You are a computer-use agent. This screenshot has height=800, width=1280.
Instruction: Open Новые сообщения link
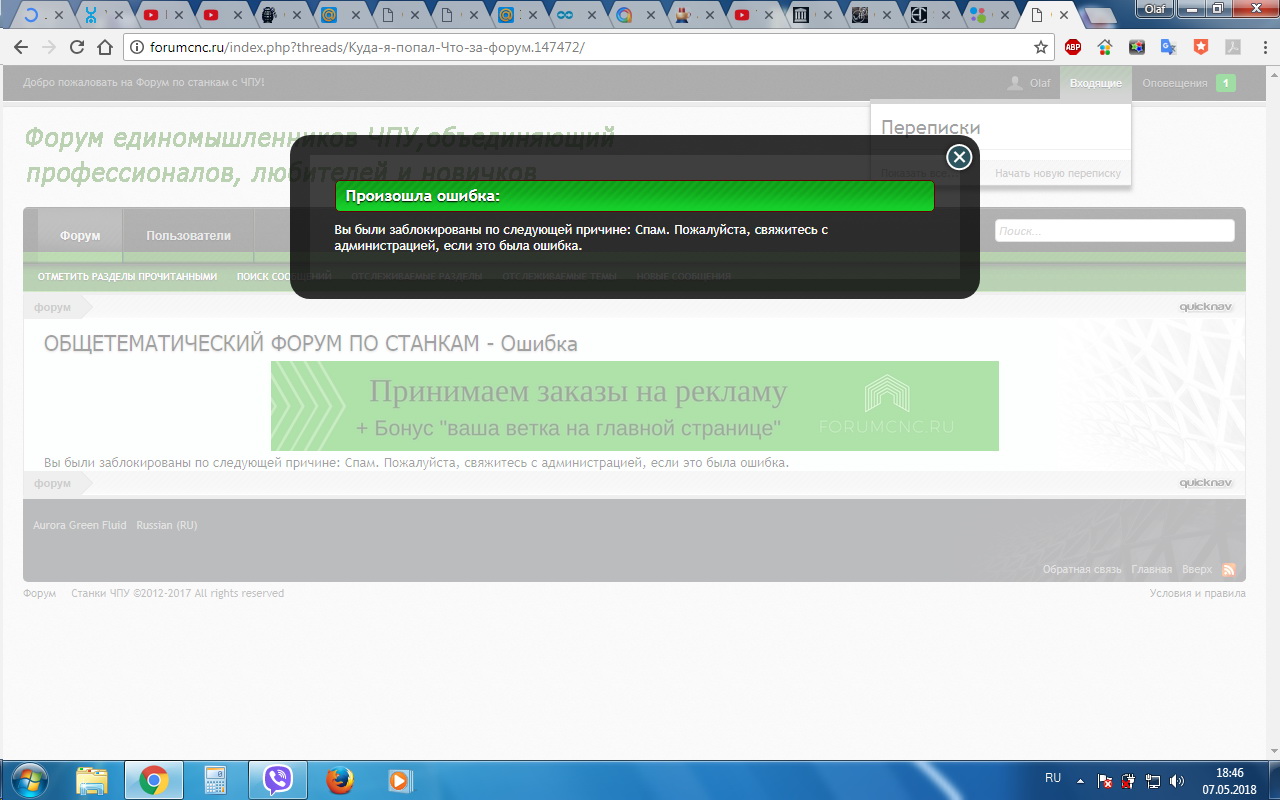(683, 277)
